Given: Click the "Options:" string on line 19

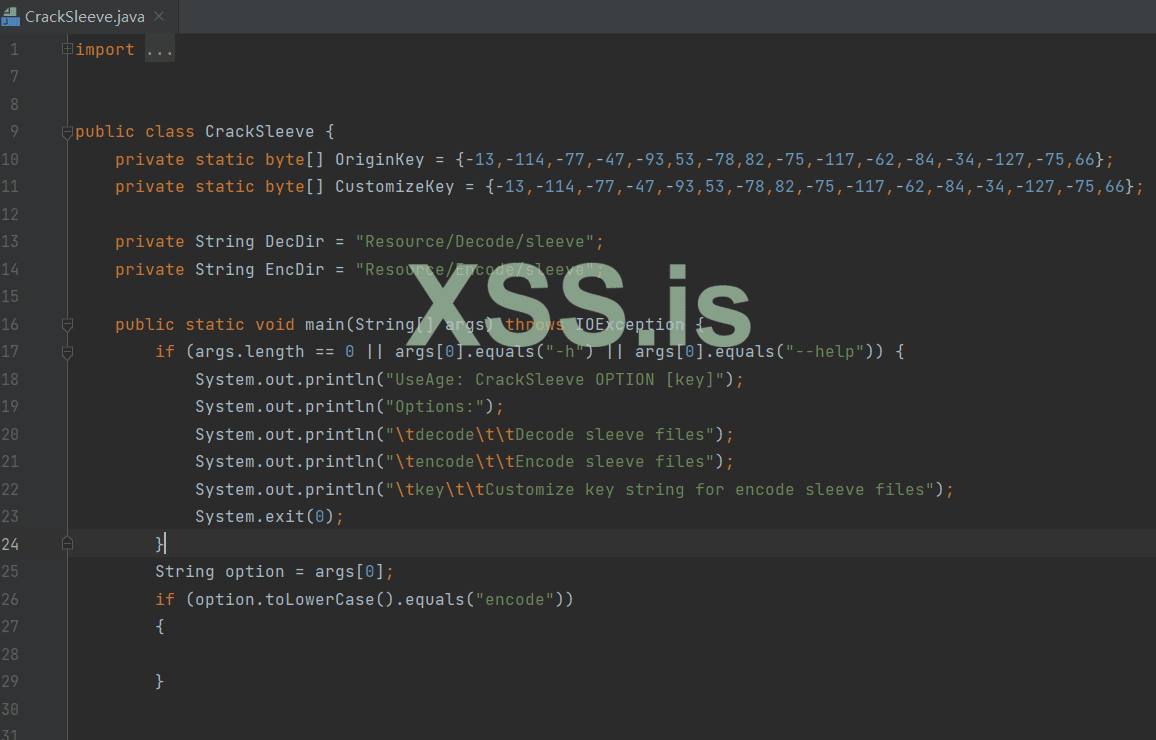Looking at the screenshot, I should click(x=435, y=407).
